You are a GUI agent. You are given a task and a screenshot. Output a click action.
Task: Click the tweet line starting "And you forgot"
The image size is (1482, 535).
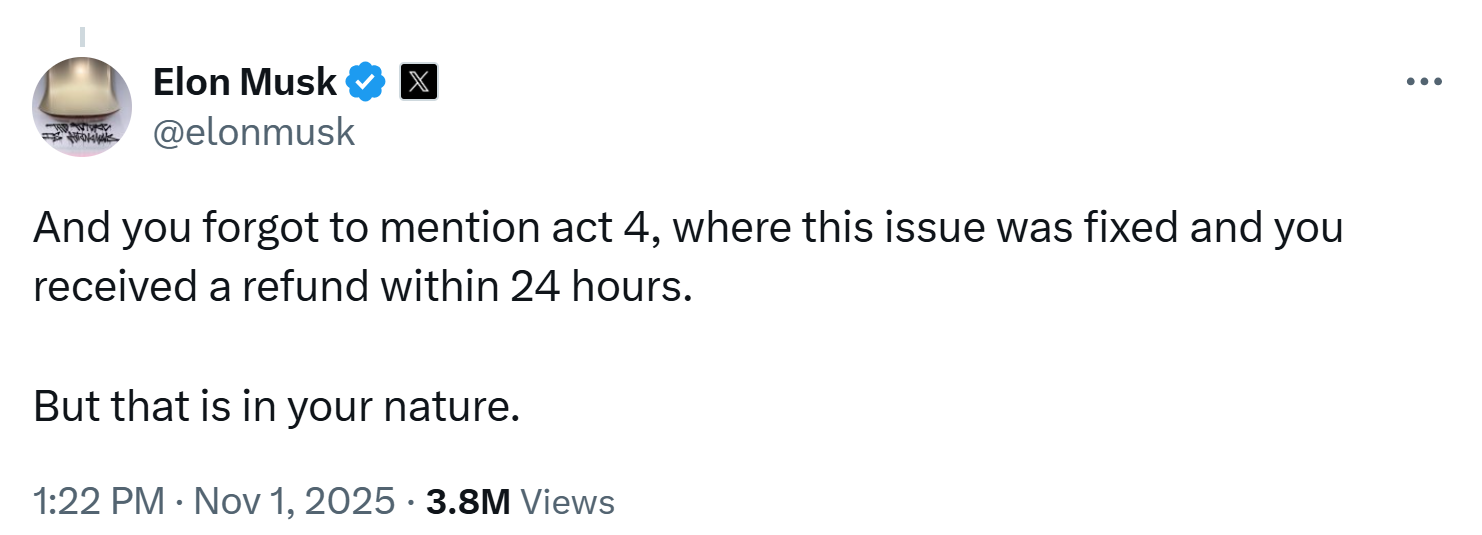pyautogui.click(x=687, y=229)
